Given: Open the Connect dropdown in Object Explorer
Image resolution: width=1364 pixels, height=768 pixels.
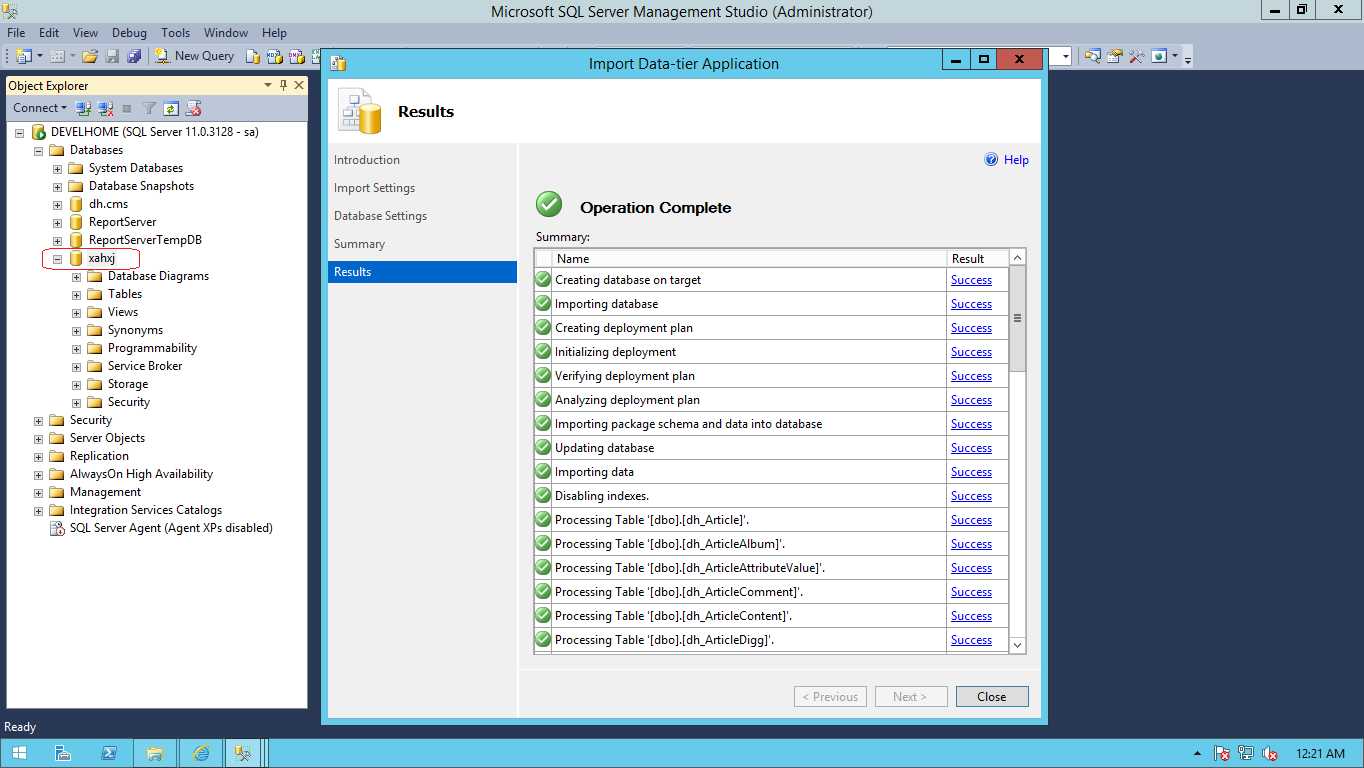Looking at the screenshot, I should tap(40, 107).
